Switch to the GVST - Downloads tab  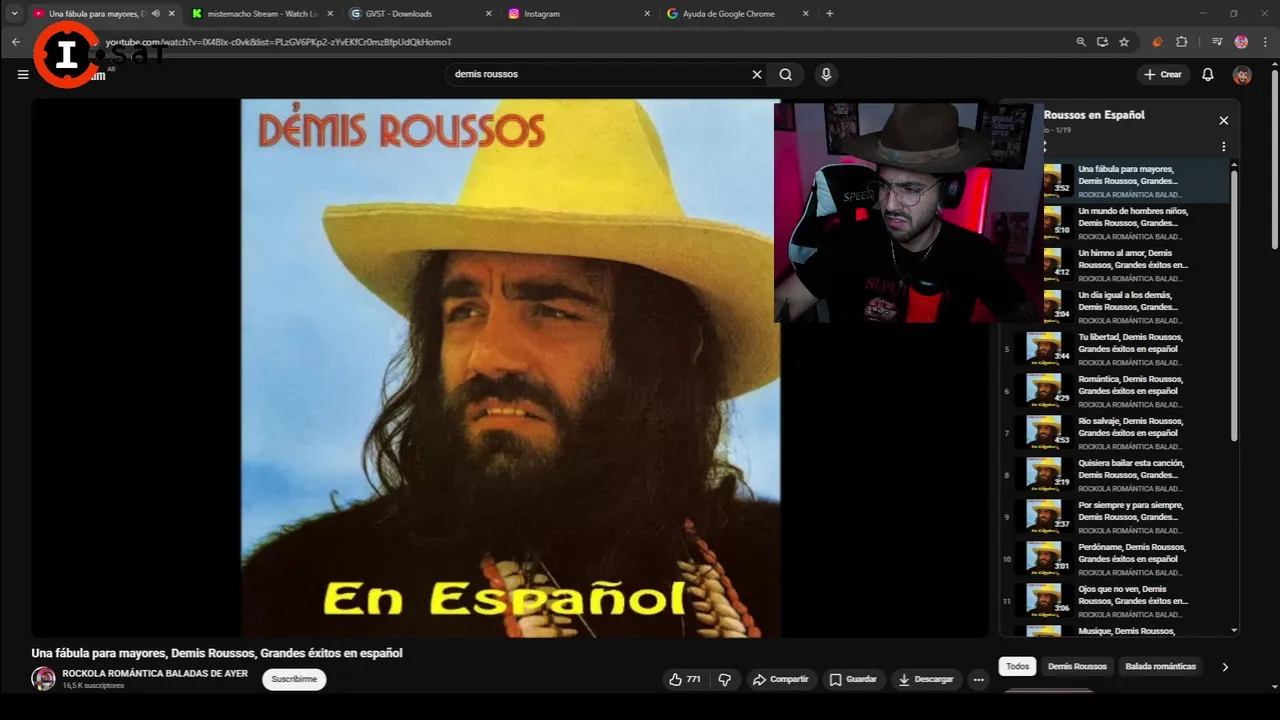point(420,14)
